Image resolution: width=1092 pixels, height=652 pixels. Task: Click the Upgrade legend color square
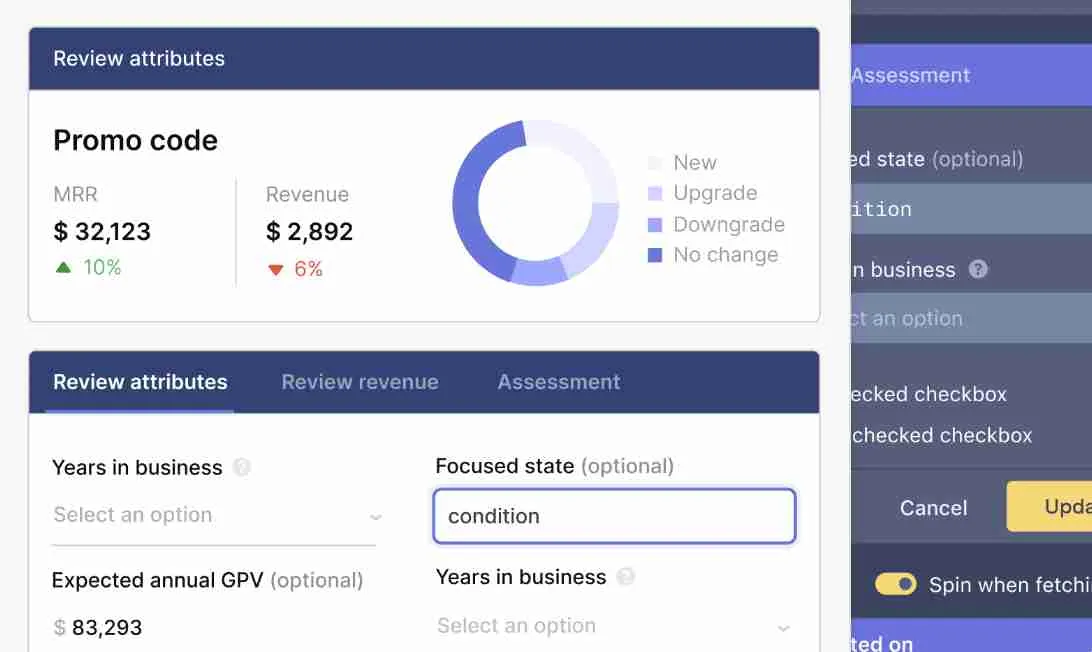(655, 194)
